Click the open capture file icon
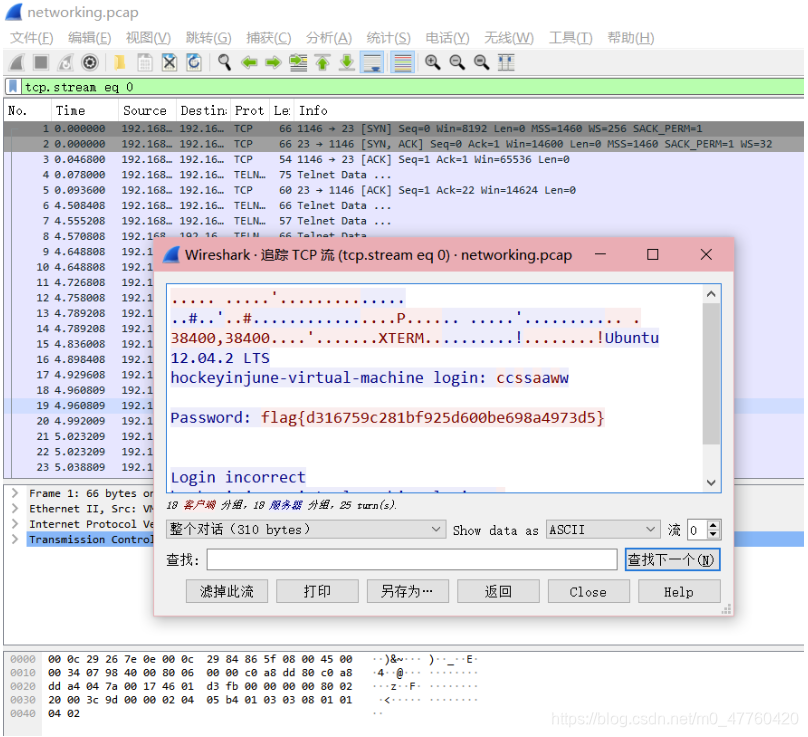Viewport: 808px width, 737px height. point(120,62)
